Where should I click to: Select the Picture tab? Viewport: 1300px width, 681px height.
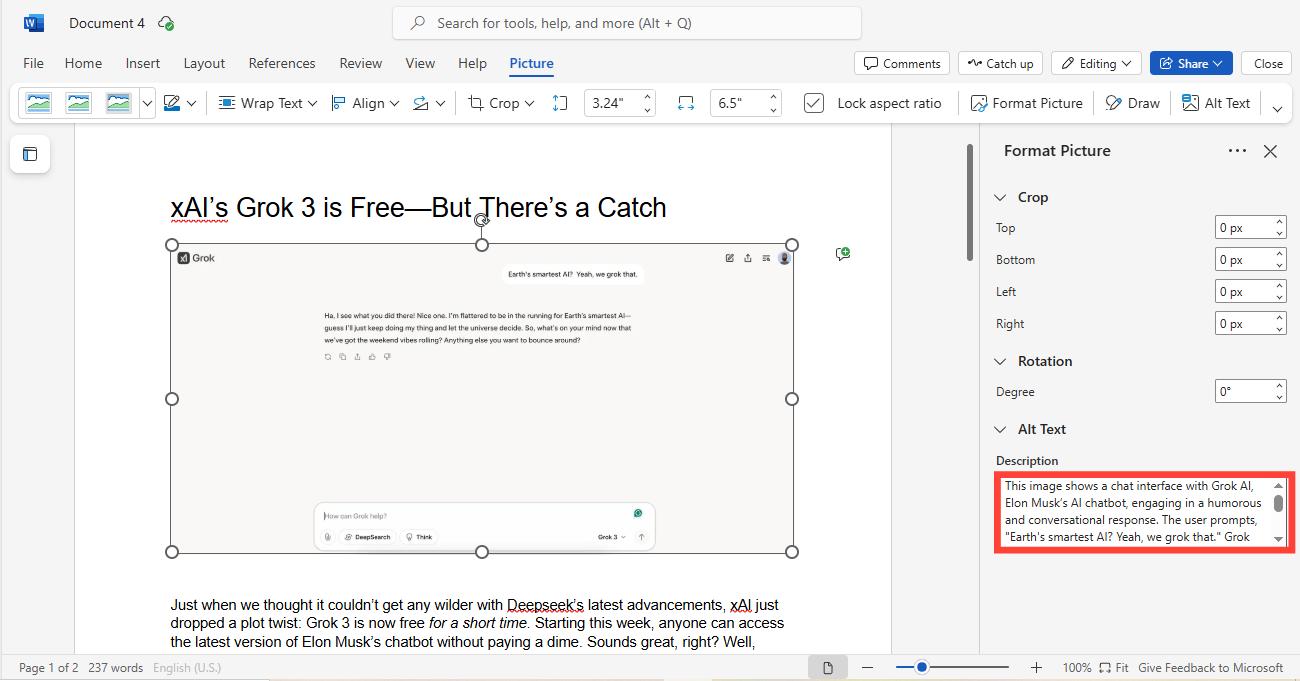[531, 63]
